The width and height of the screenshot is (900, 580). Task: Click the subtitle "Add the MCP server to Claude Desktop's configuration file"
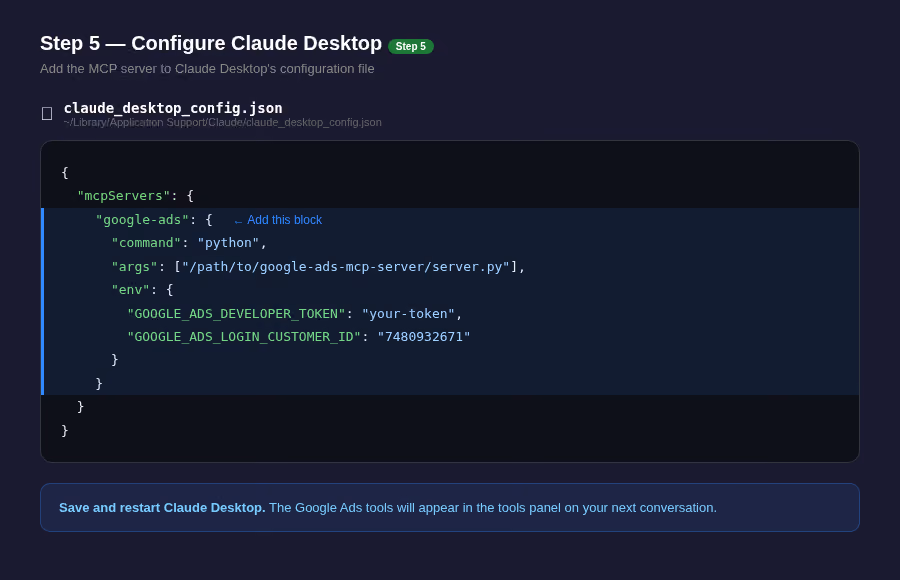(x=207, y=69)
